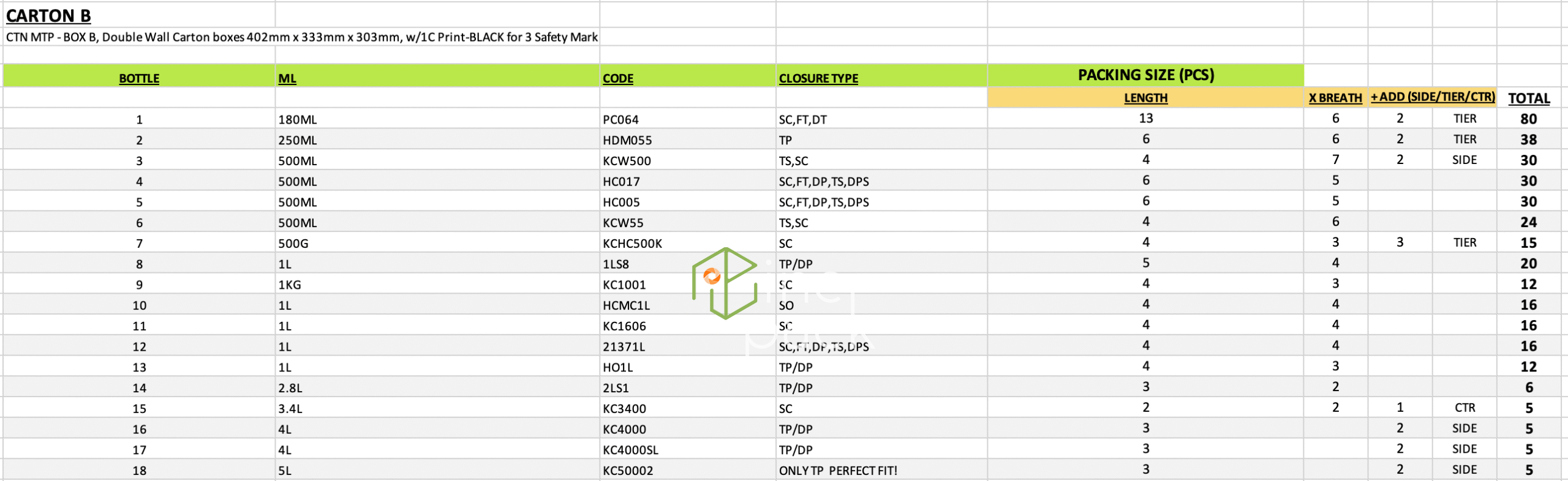Click the LENGTH subheader

pyautogui.click(x=1145, y=98)
